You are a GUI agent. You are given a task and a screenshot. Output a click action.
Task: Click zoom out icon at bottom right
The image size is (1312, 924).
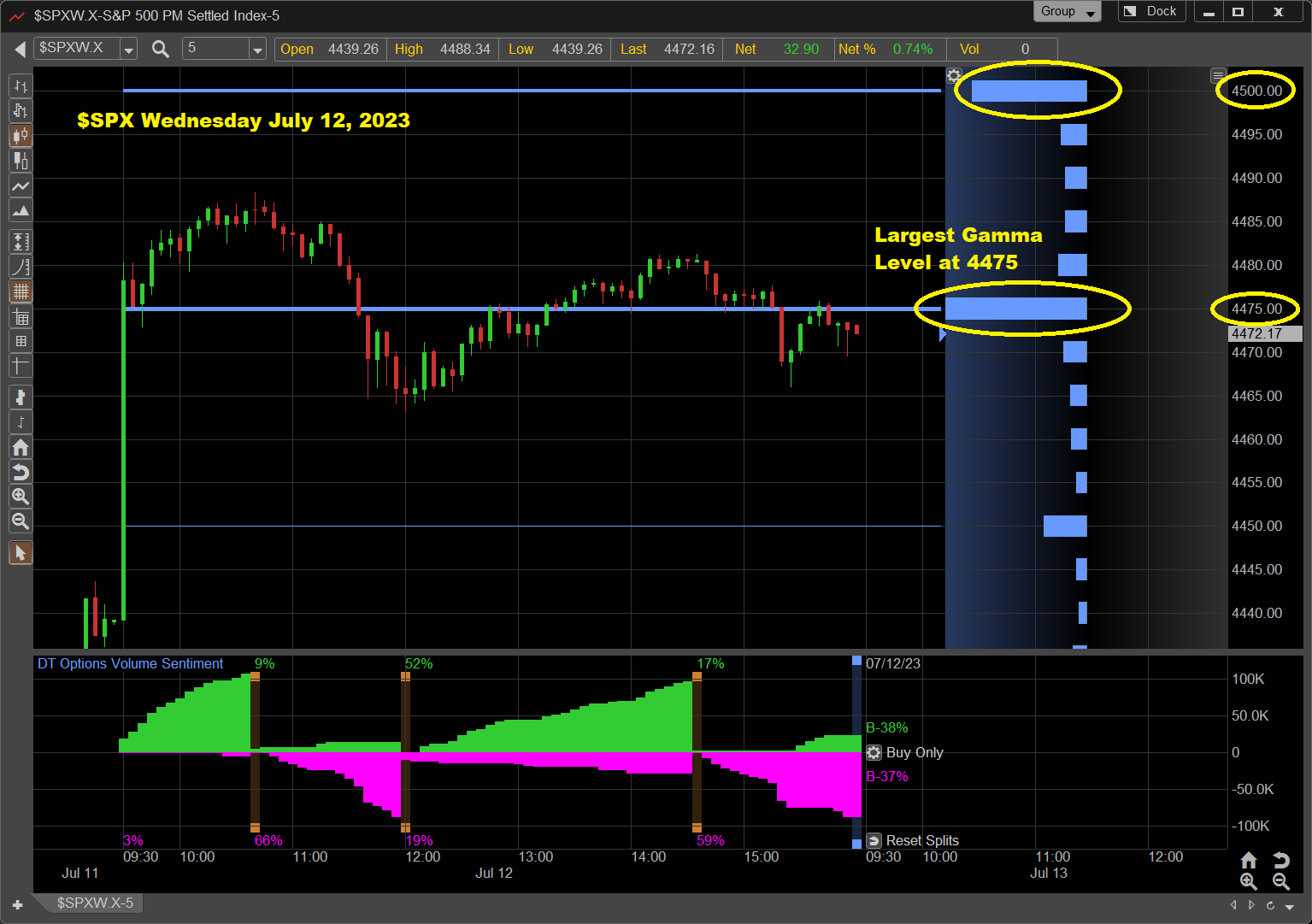click(1280, 881)
